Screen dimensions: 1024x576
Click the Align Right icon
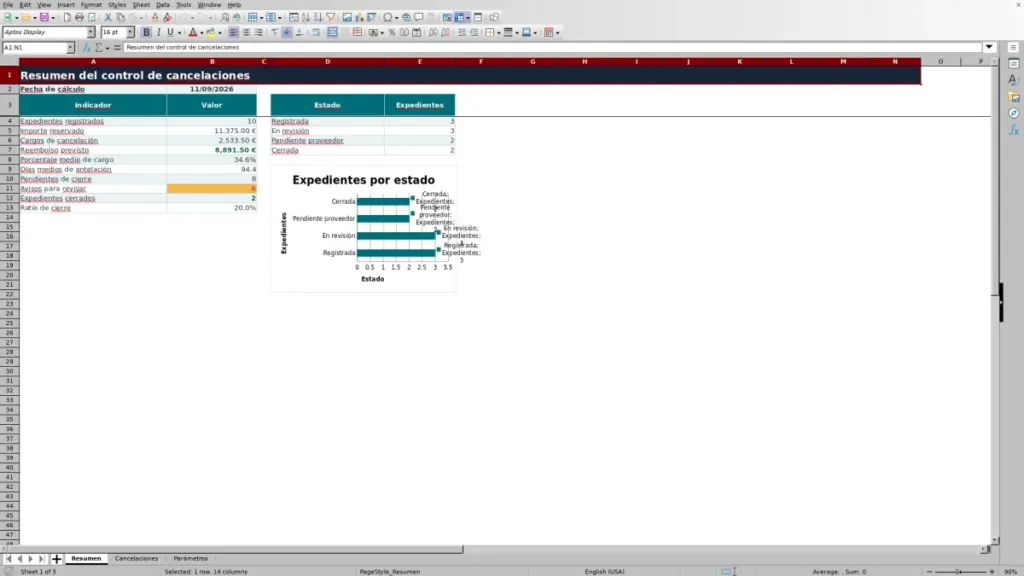tap(259, 33)
